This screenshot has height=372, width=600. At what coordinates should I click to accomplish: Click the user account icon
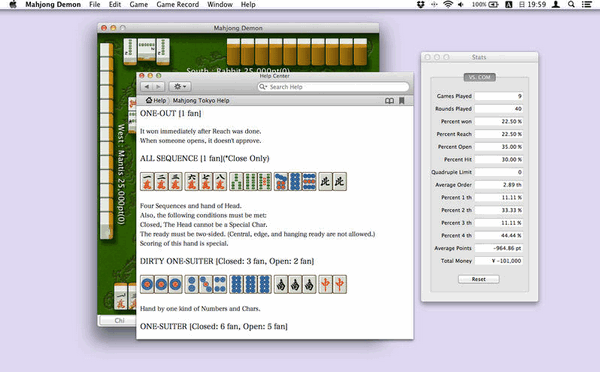coord(556,5)
